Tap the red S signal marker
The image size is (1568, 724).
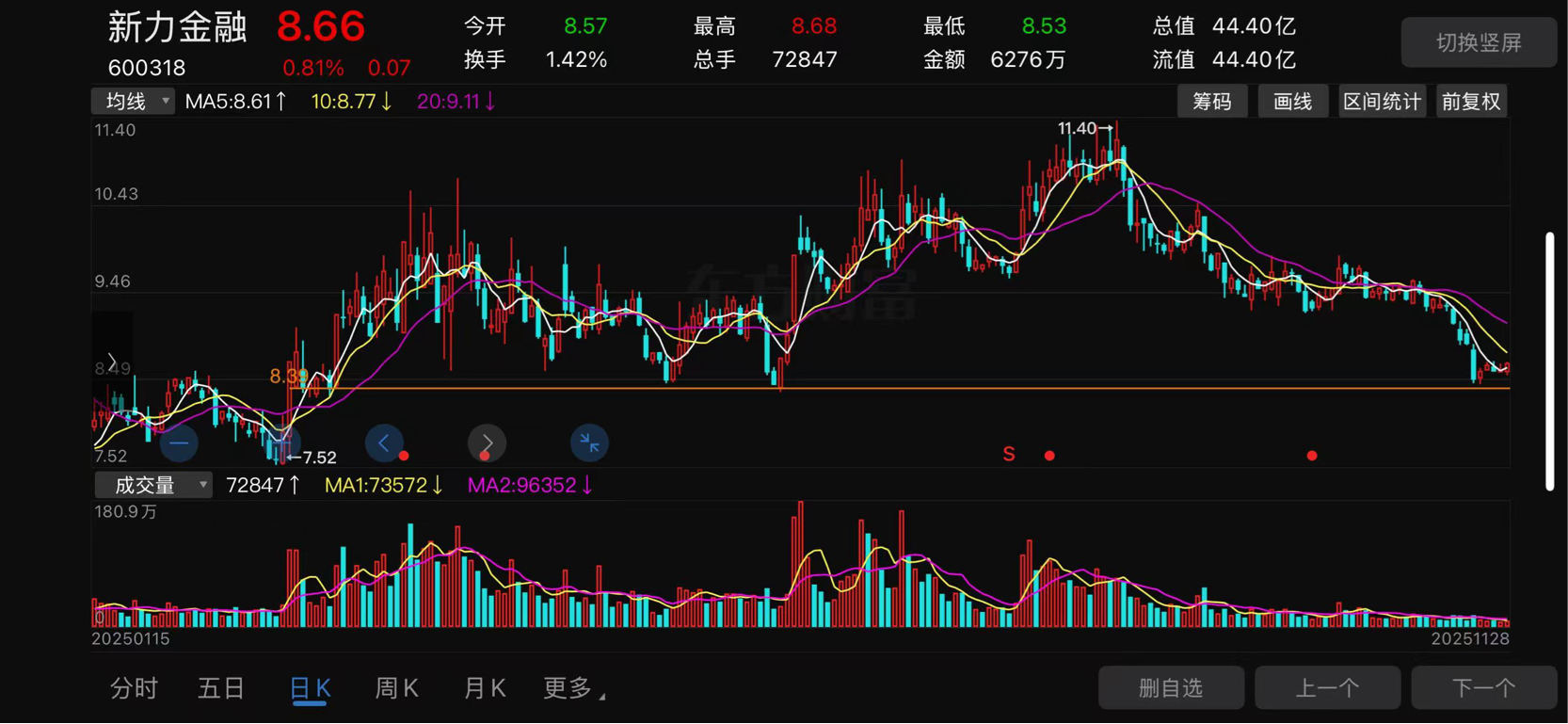(x=1009, y=455)
